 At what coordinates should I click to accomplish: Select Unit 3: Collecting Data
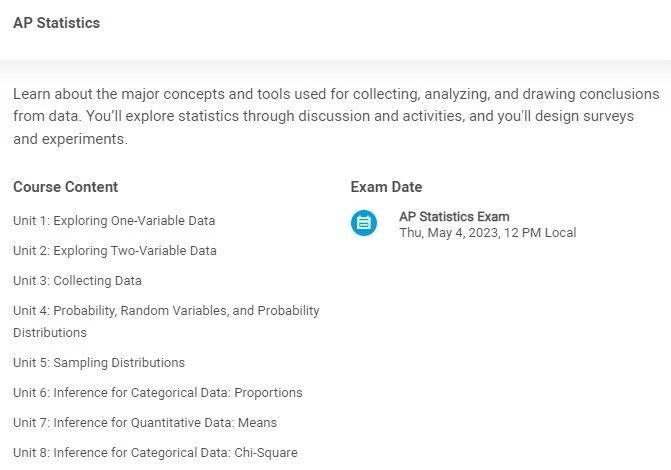77,281
